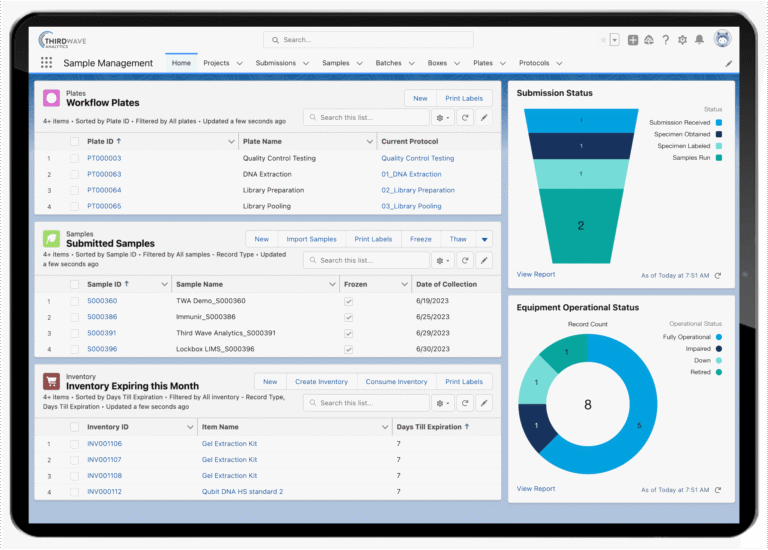
Task: Select the checkbox for INV001106 row
Action: [74, 444]
